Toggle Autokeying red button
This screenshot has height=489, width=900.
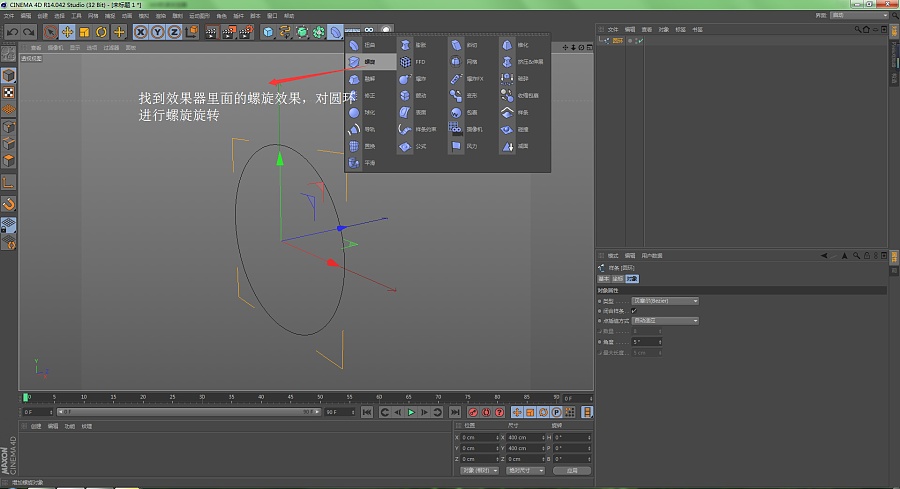tap(486, 413)
